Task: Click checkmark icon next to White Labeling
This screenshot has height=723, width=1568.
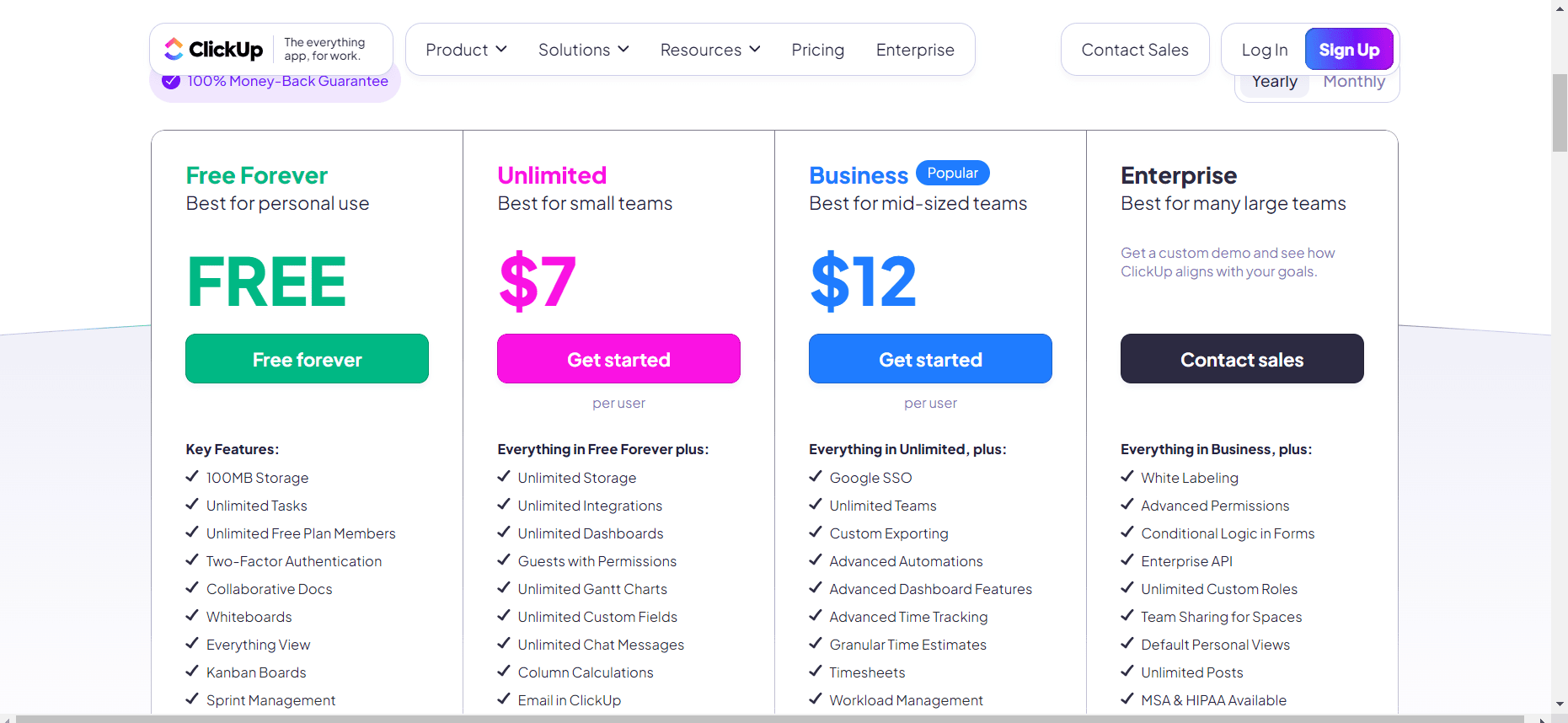Action: pos(1127,477)
